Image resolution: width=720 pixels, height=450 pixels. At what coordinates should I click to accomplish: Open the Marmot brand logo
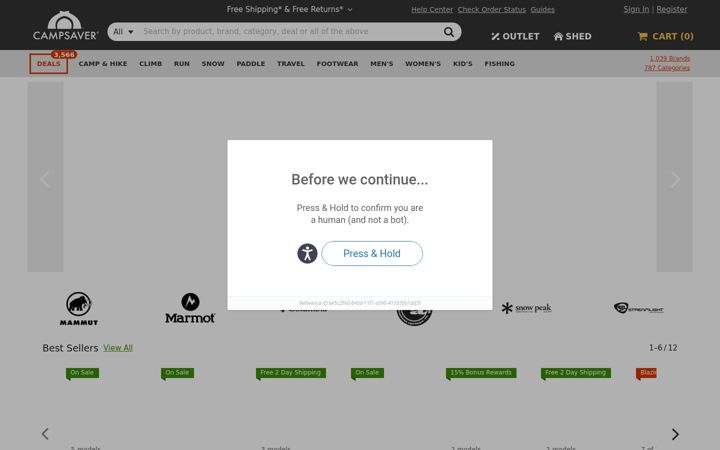(190, 308)
